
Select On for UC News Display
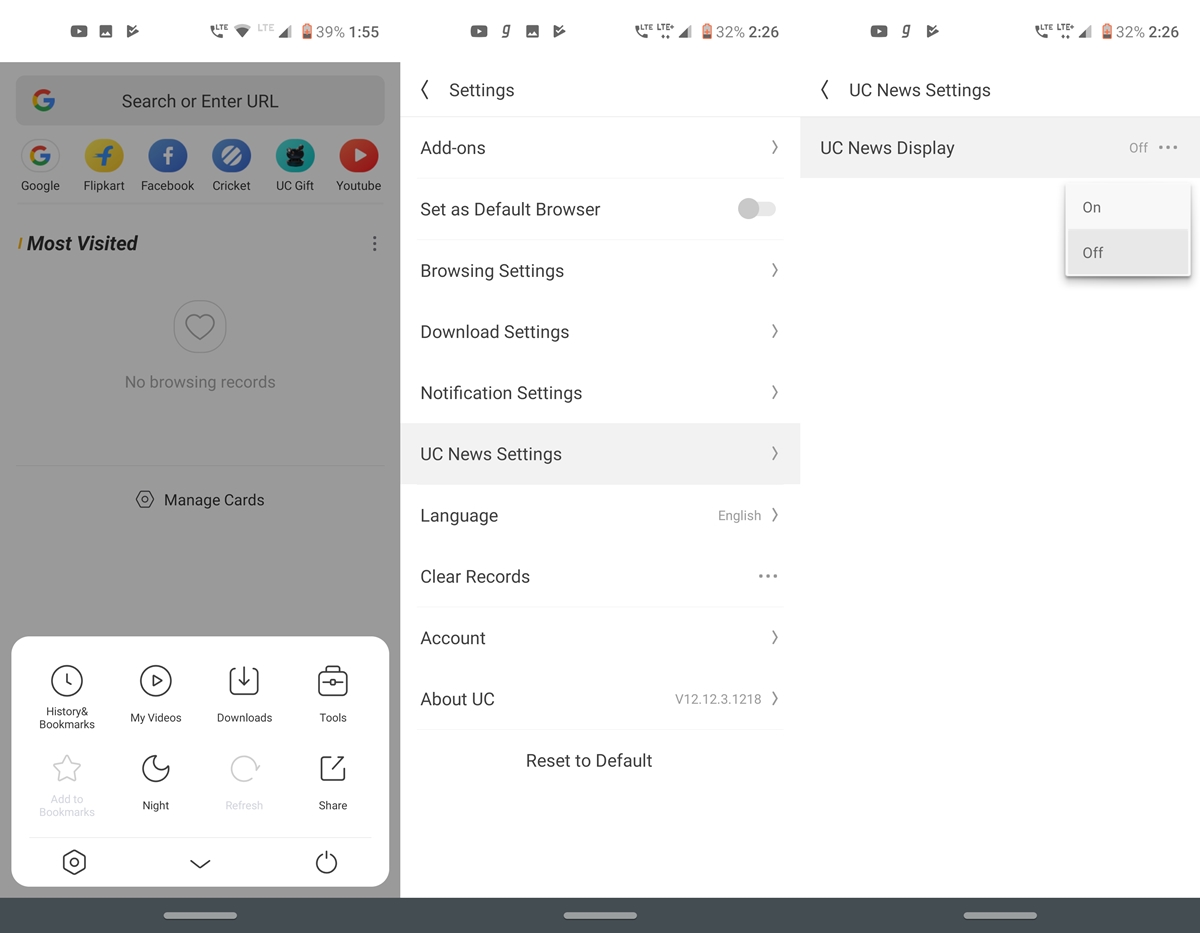click(x=1128, y=208)
